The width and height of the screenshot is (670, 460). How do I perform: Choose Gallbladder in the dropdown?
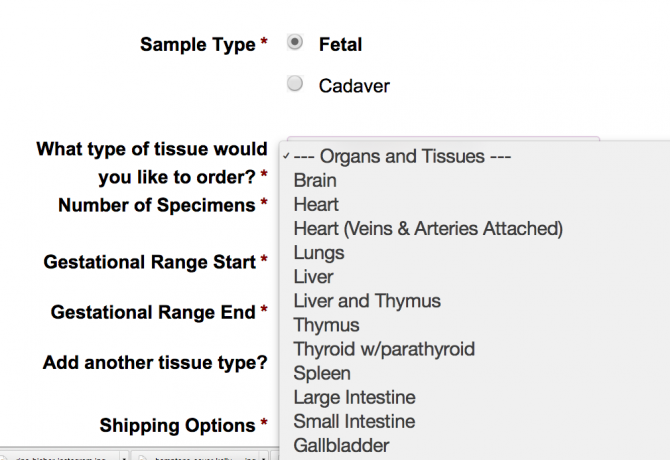click(341, 445)
